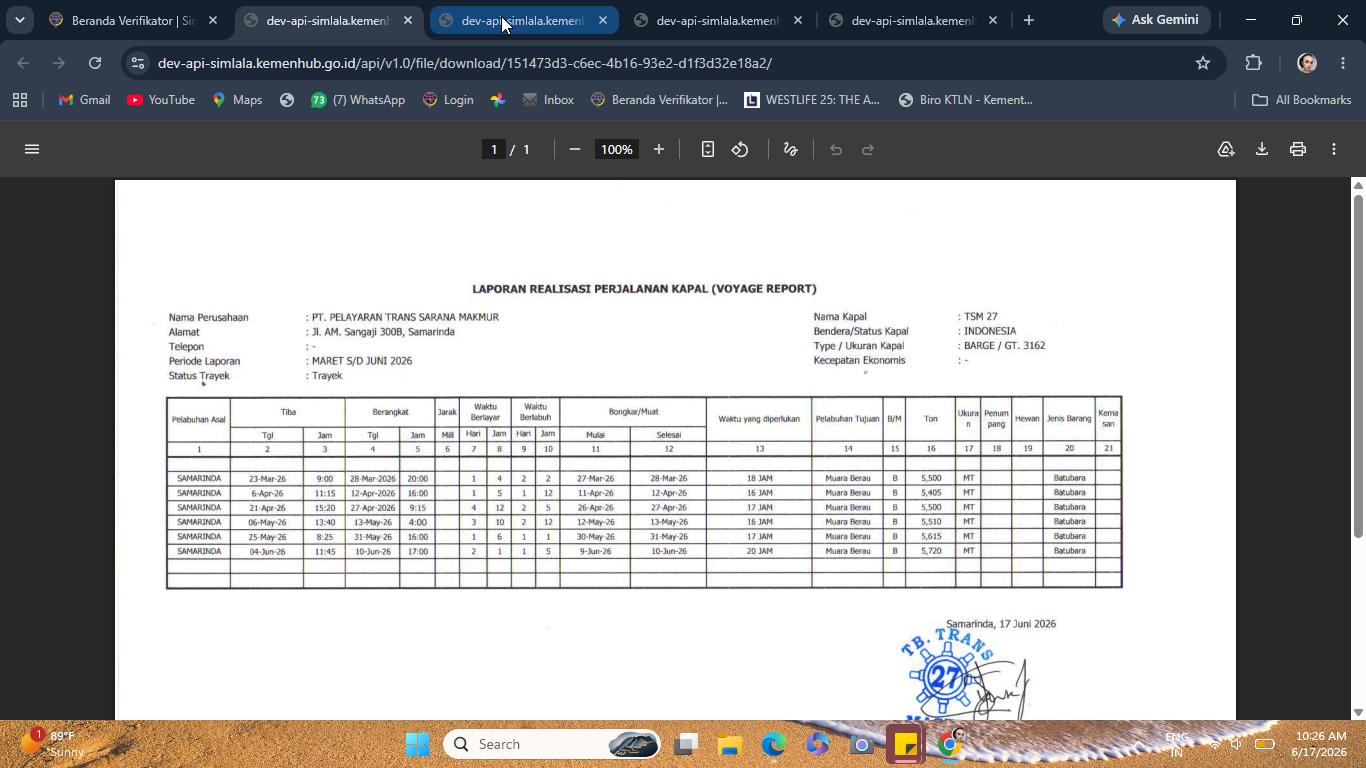Viewport: 1366px width, 768px height.
Task: Open the YouTube bookmark
Action: pos(161,100)
